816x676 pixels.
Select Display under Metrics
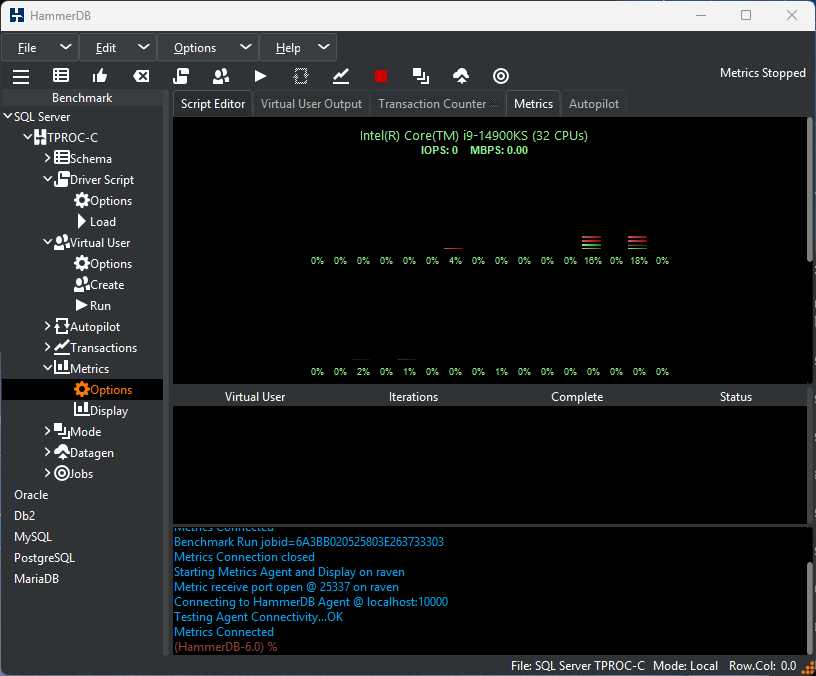point(100,411)
